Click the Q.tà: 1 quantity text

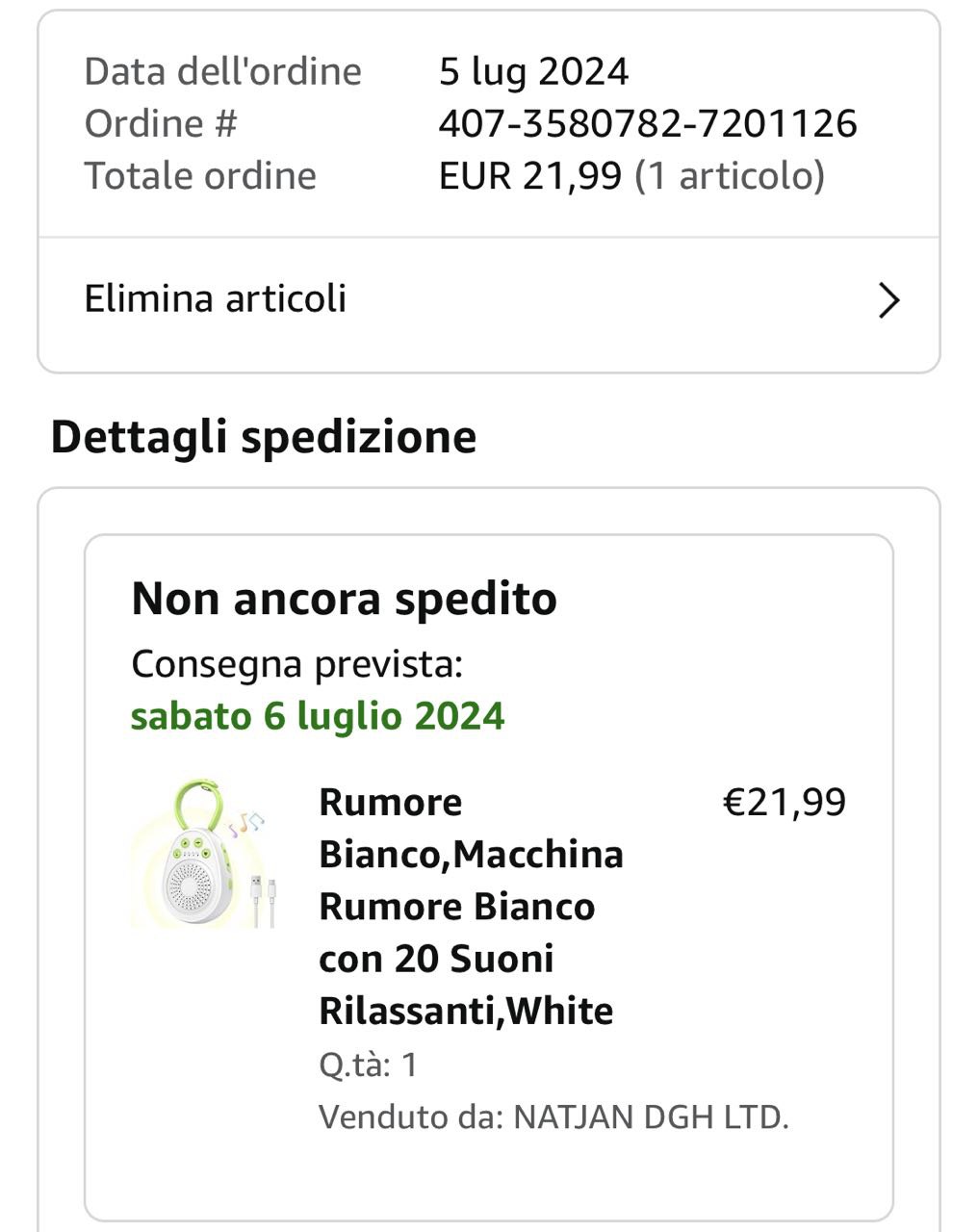pyautogui.click(x=368, y=1065)
